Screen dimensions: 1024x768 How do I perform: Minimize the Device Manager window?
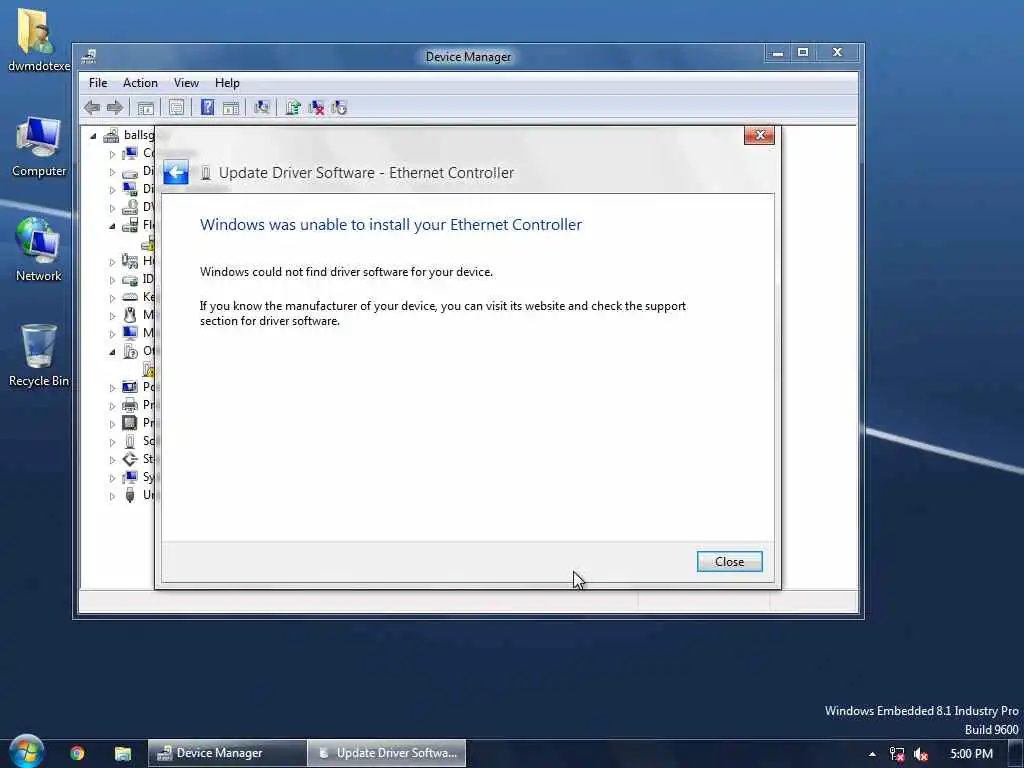[778, 52]
